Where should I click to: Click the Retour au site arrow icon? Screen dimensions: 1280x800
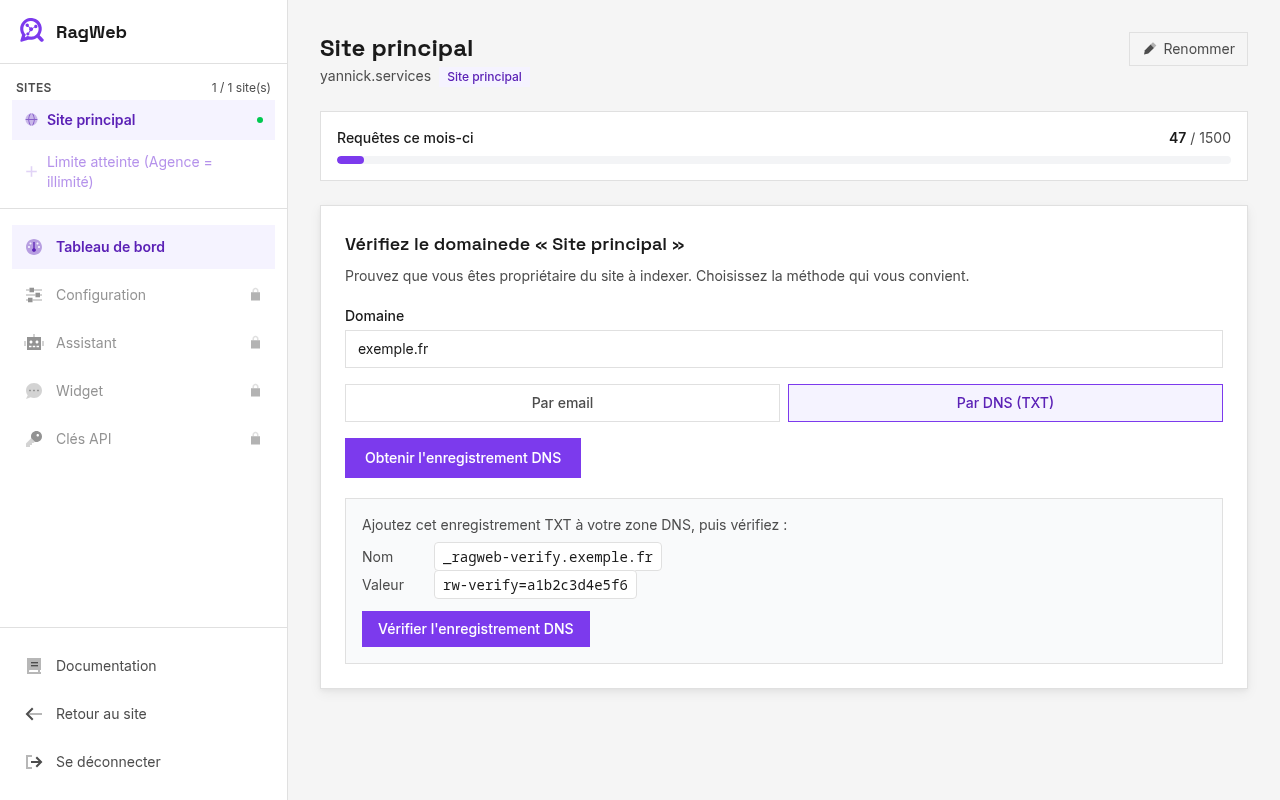click(34, 714)
